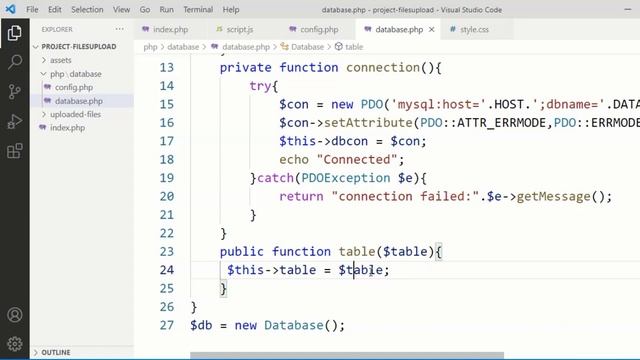Open the Explorer view in activity bar

click(14, 33)
